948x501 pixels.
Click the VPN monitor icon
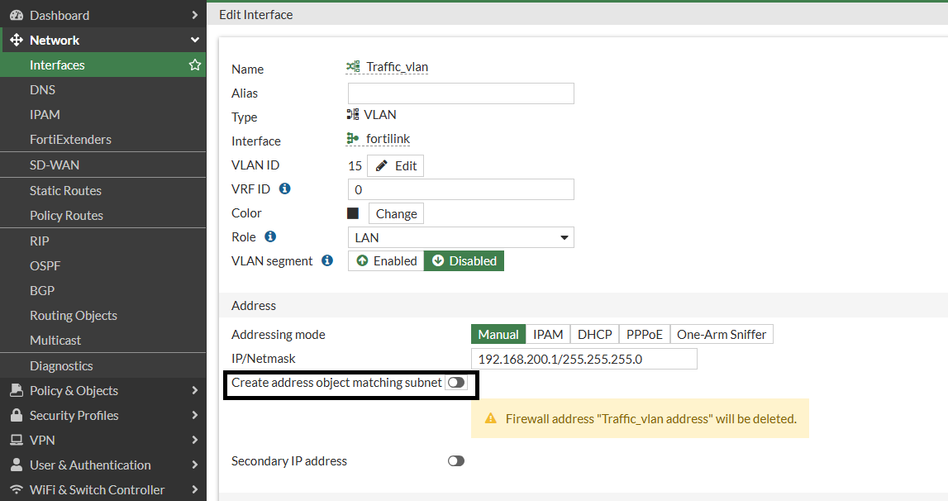point(16,440)
